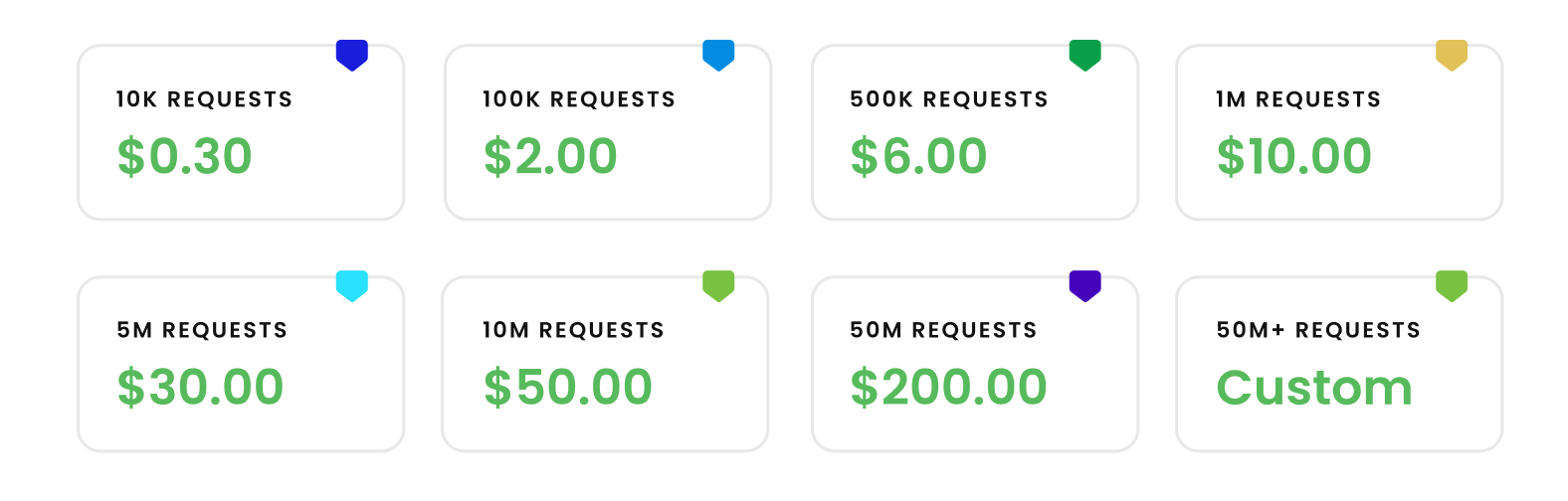
Task: Select the $0.30 price text
Action: pyautogui.click(x=185, y=156)
